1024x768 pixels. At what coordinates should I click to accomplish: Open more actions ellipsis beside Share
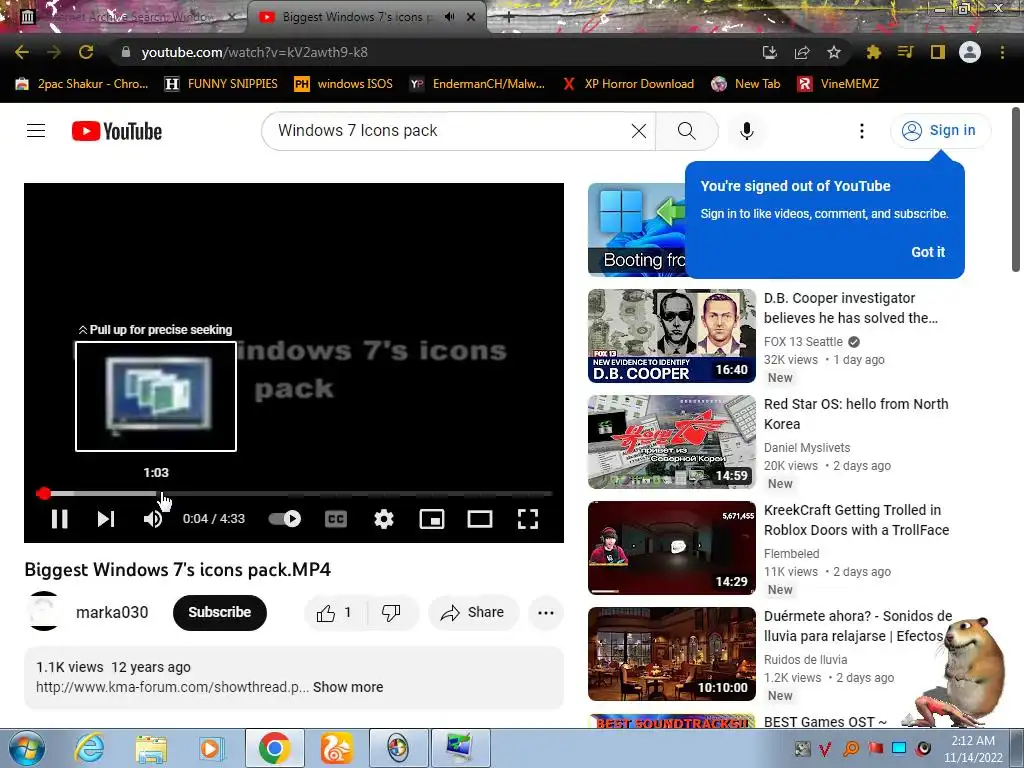(545, 613)
